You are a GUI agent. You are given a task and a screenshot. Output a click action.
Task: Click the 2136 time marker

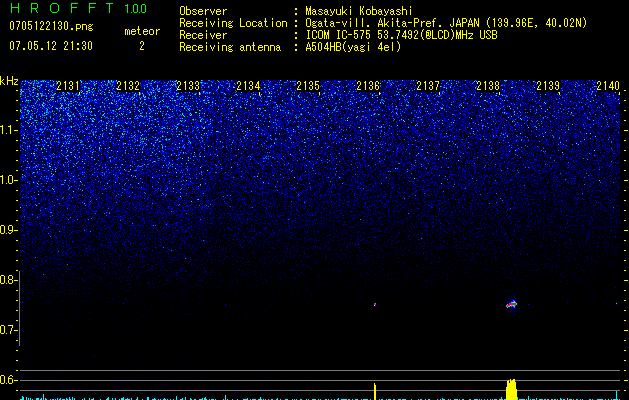click(368, 86)
